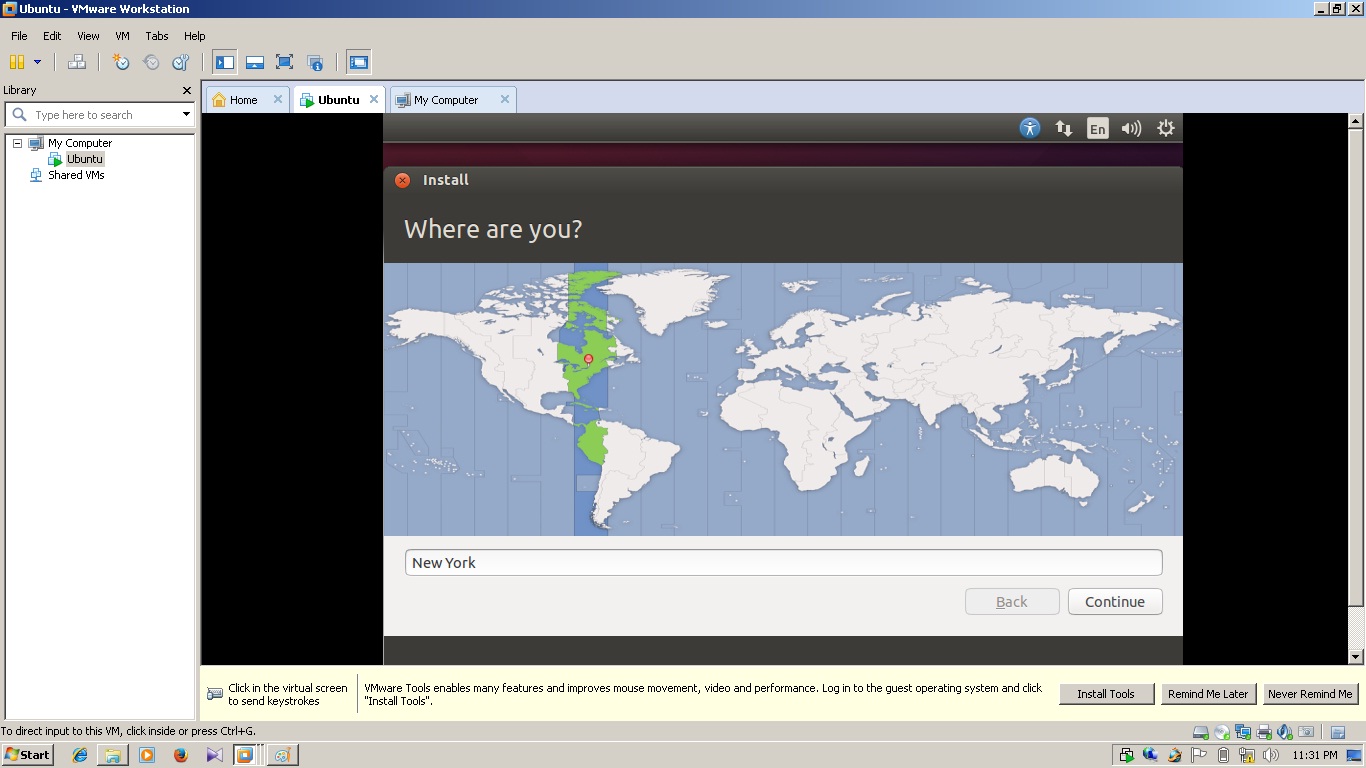Screen dimensions: 1366x768
Task: Open the Ubuntu sound indicator
Action: click(x=1132, y=128)
